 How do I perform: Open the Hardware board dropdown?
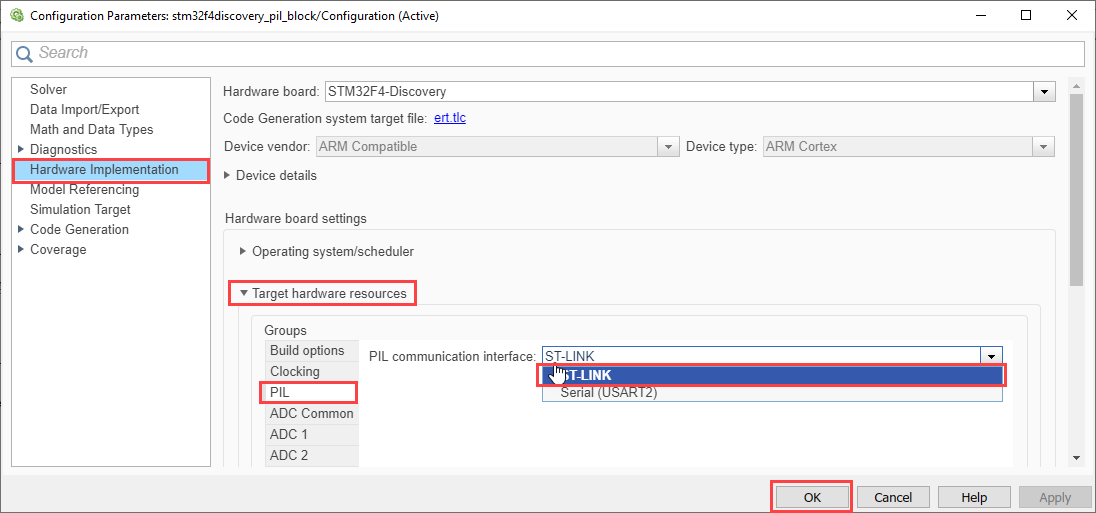click(1045, 92)
